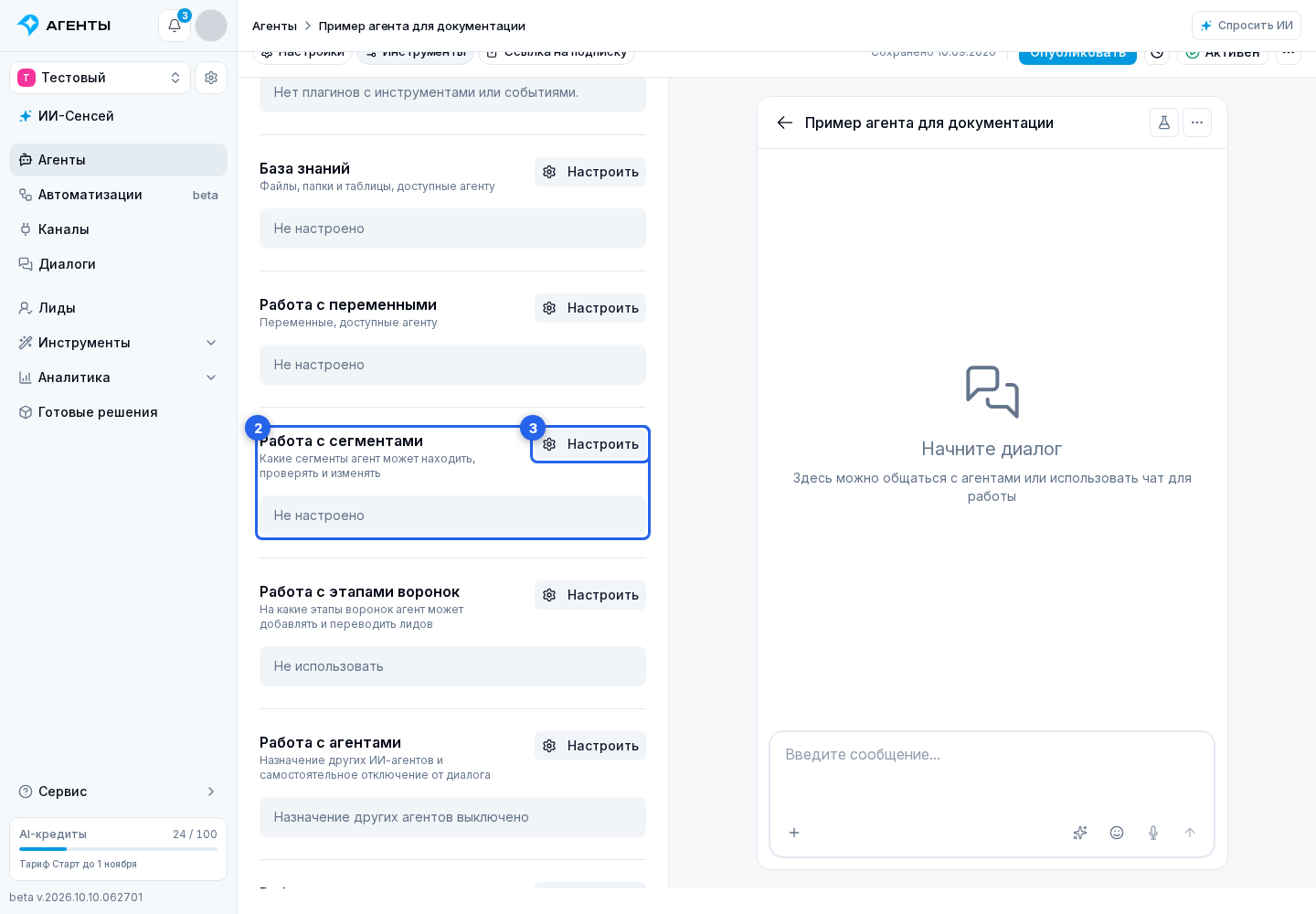This screenshot has width=1316, height=914.
Task: Click Спросить ИИ button
Action: [x=1247, y=26]
